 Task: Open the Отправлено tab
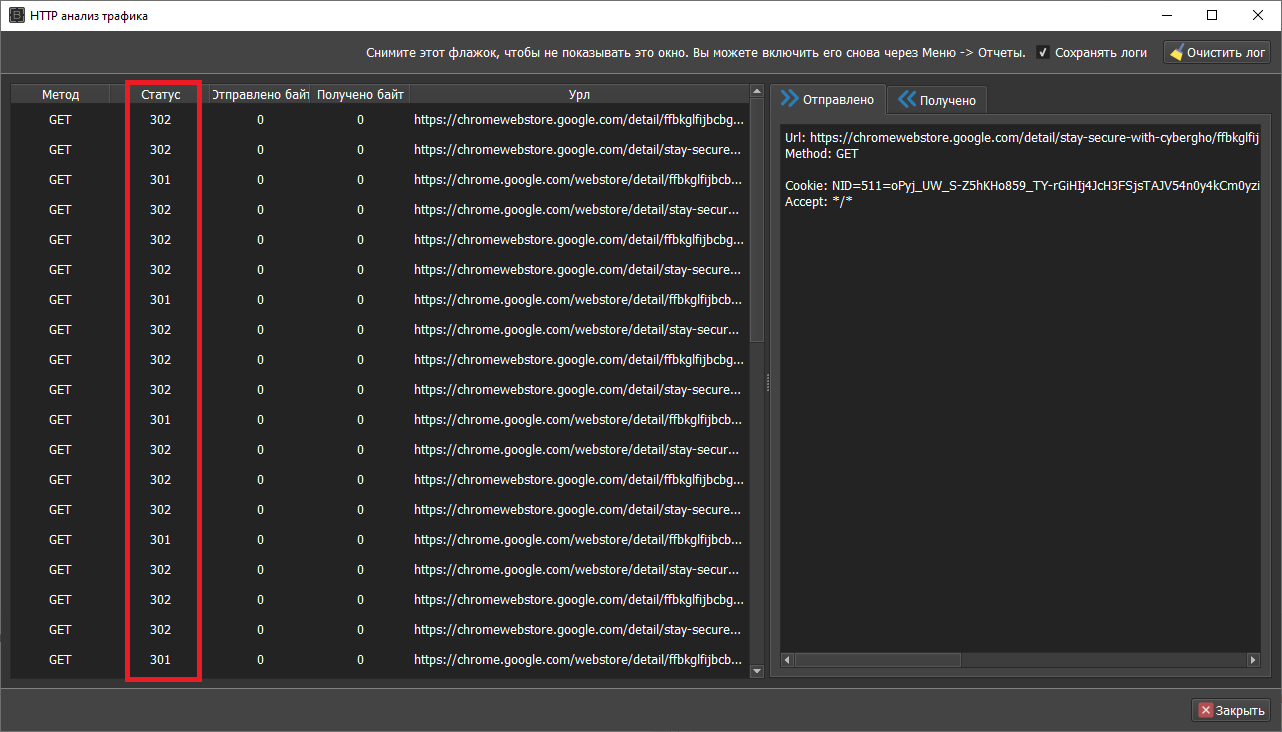pyautogui.click(x=827, y=99)
